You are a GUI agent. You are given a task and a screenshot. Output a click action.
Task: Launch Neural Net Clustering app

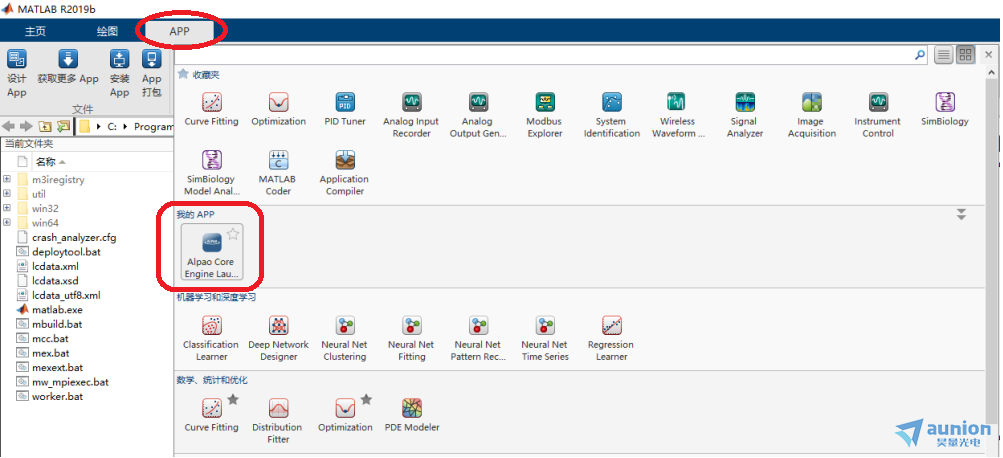tap(345, 338)
